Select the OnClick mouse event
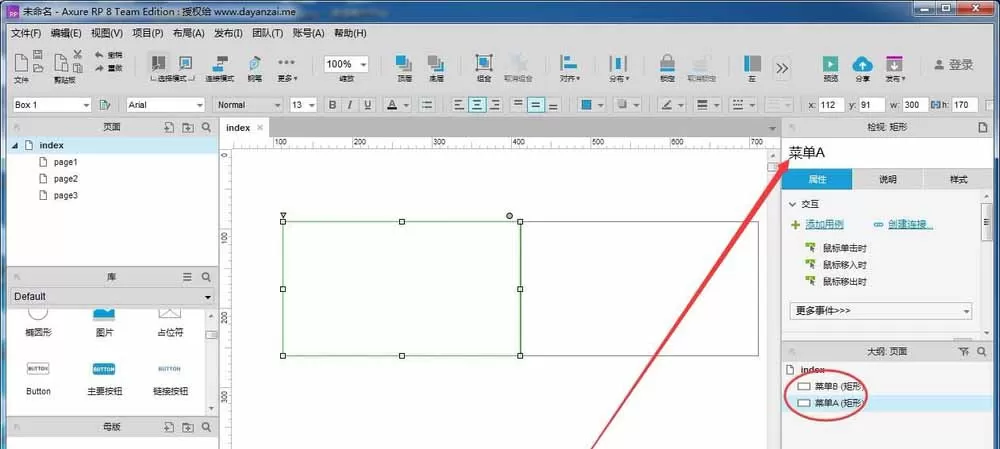1000x449 pixels. pos(845,247)
